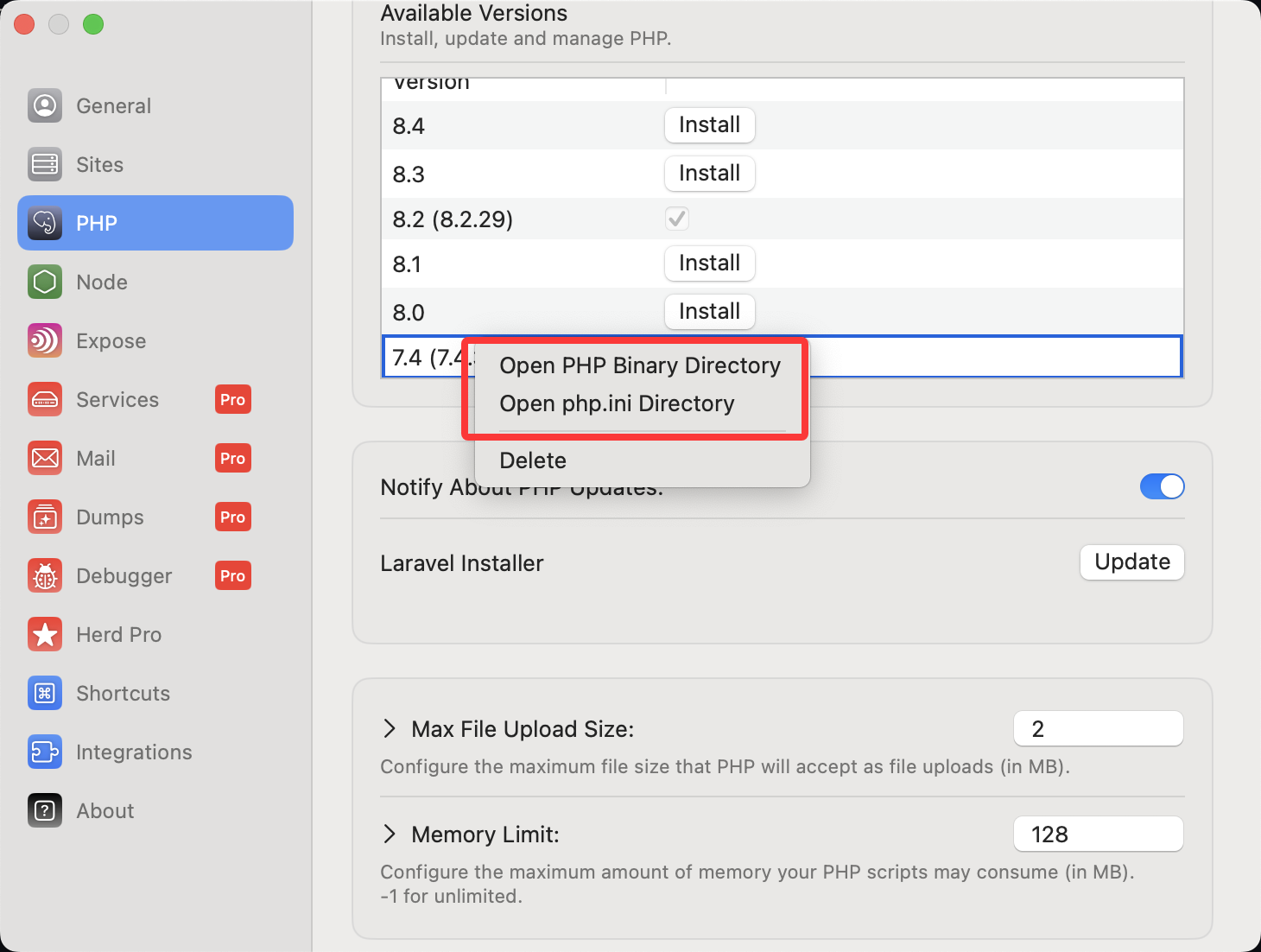Open the Shortcuts command-key icon
This screenshot has height=952, width=1261.
click(x=45, y=693)
